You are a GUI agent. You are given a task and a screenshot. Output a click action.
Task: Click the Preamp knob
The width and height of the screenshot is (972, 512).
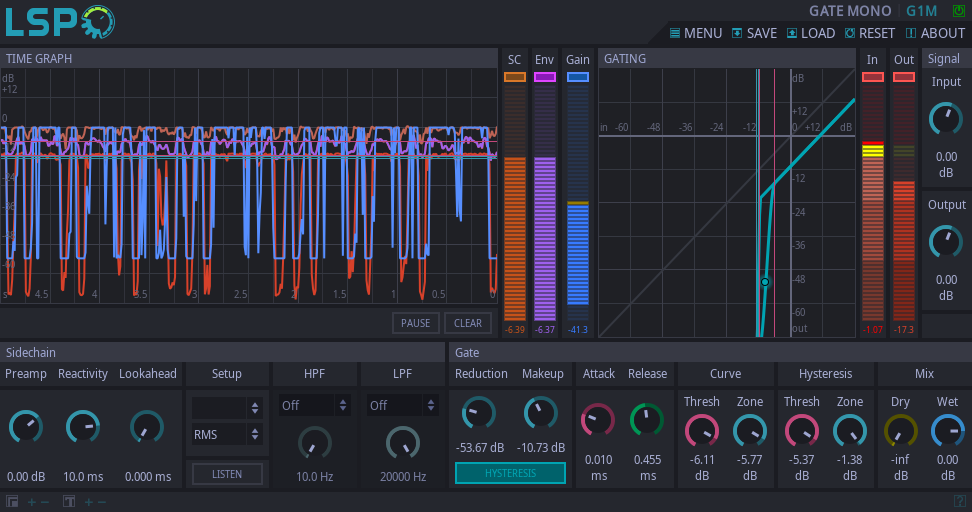coord(25,426)
